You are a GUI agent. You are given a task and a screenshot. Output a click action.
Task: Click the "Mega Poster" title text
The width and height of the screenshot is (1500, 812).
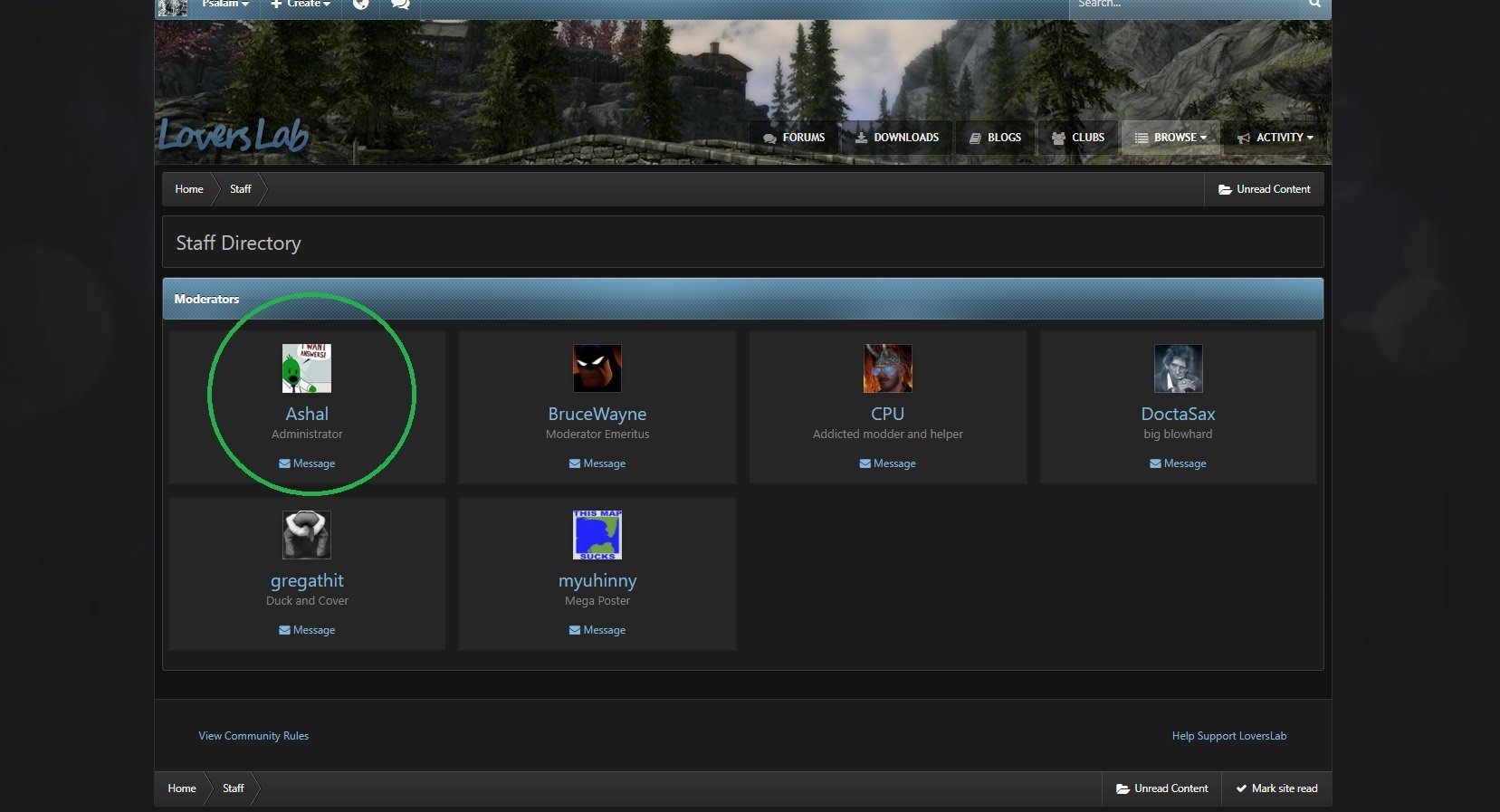click(597, 601)
